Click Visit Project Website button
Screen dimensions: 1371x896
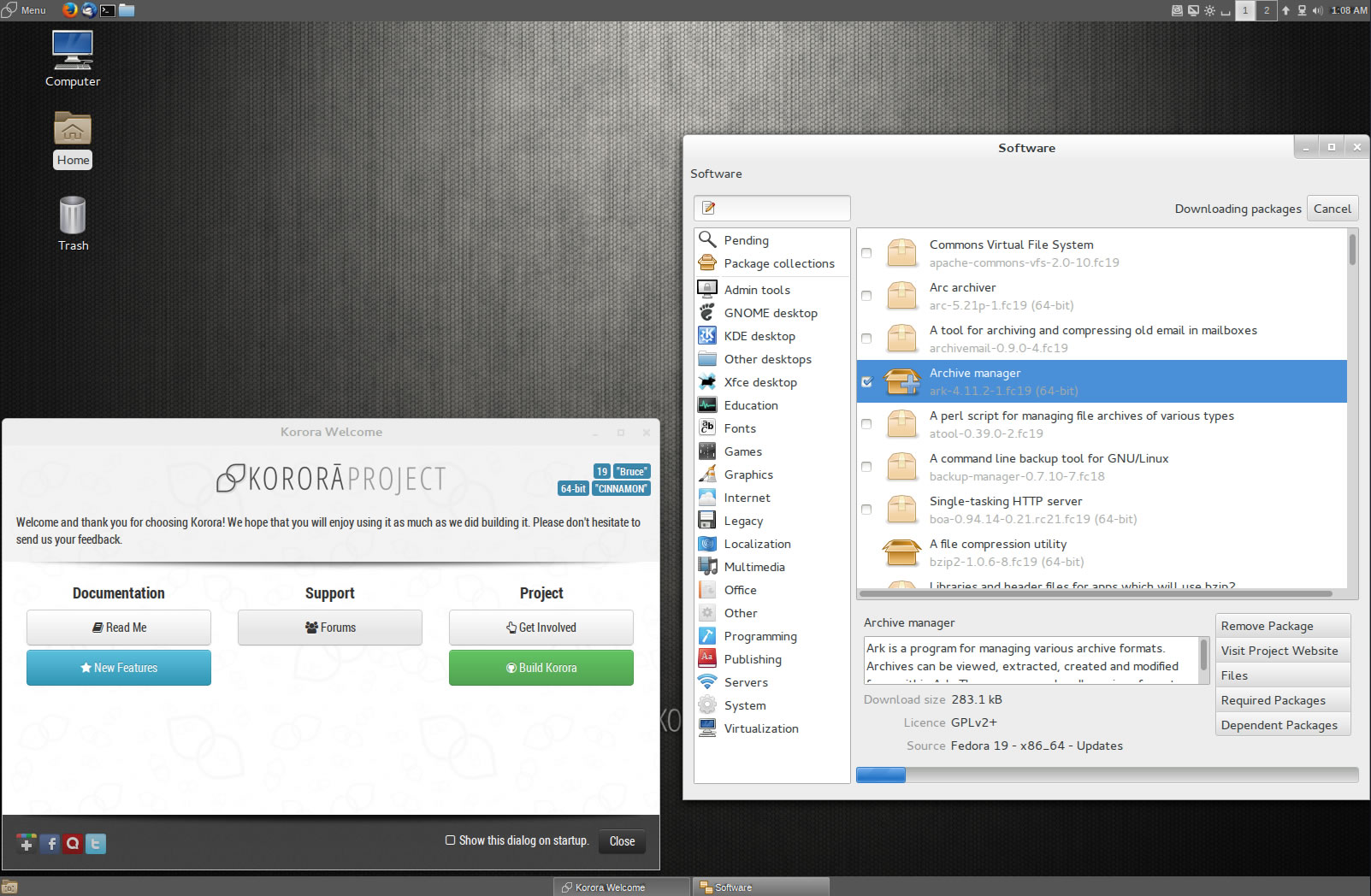point(1283,651)
